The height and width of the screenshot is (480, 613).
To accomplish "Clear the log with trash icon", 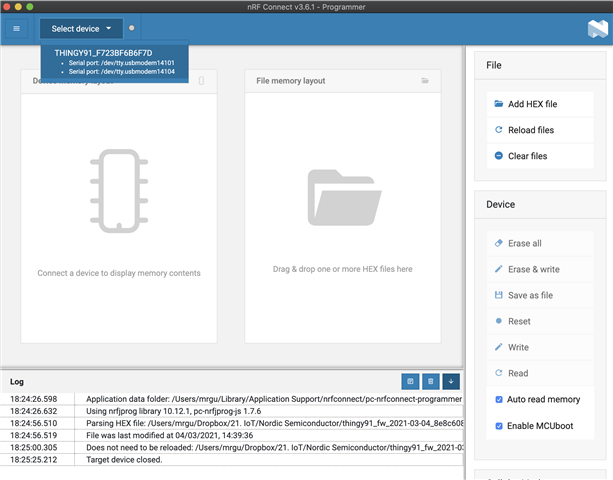I will pyautogui.click(x=430, y=381).
